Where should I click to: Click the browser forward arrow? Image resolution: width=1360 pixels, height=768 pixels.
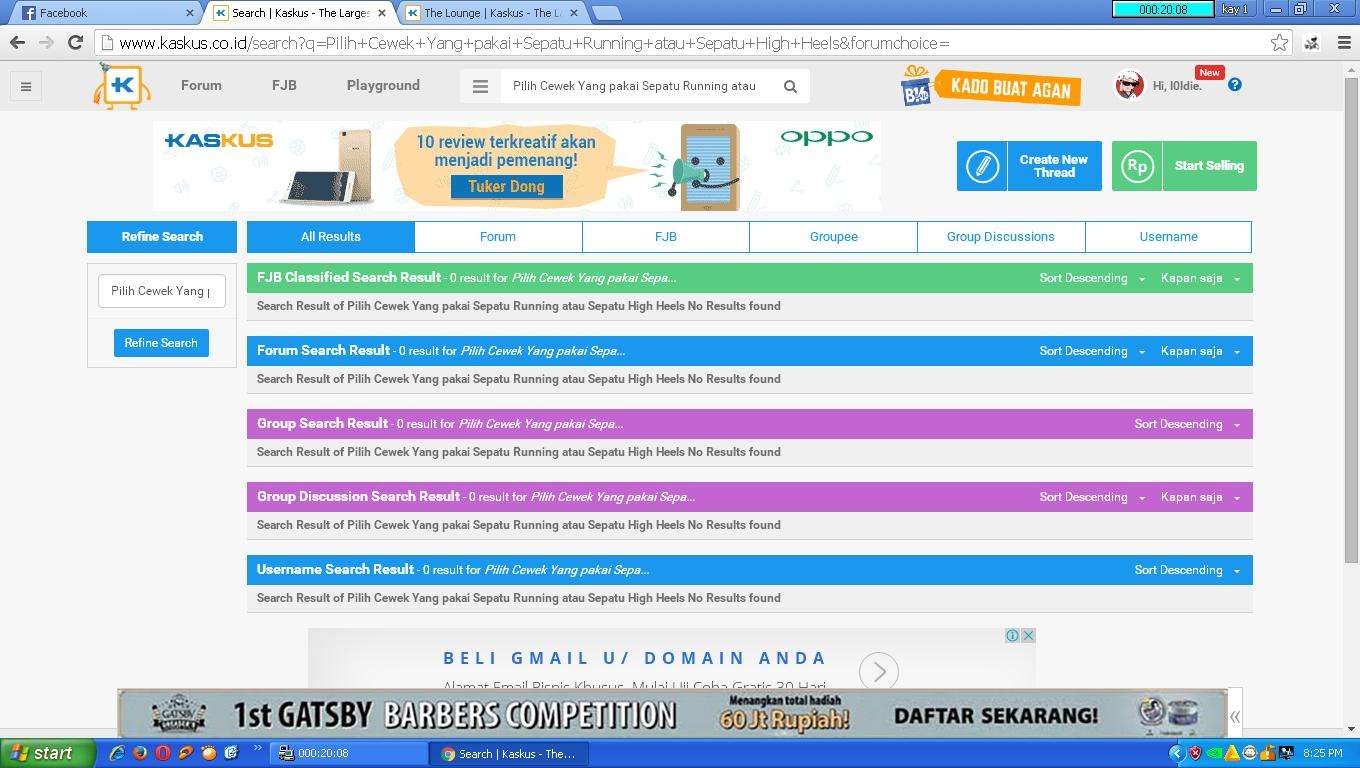46,42
